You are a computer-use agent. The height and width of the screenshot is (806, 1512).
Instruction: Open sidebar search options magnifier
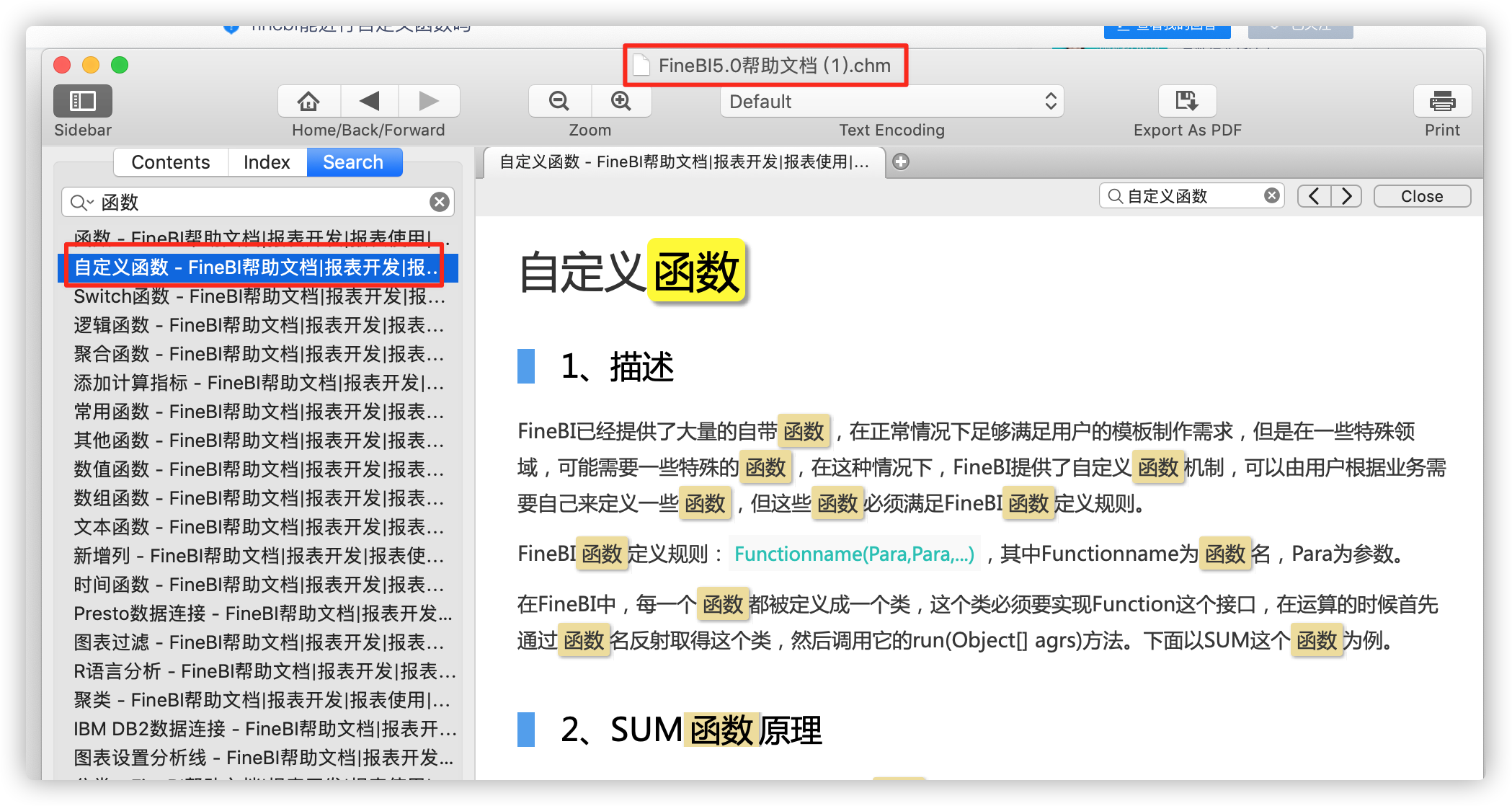pyautogui.click(x=81, y=203)
